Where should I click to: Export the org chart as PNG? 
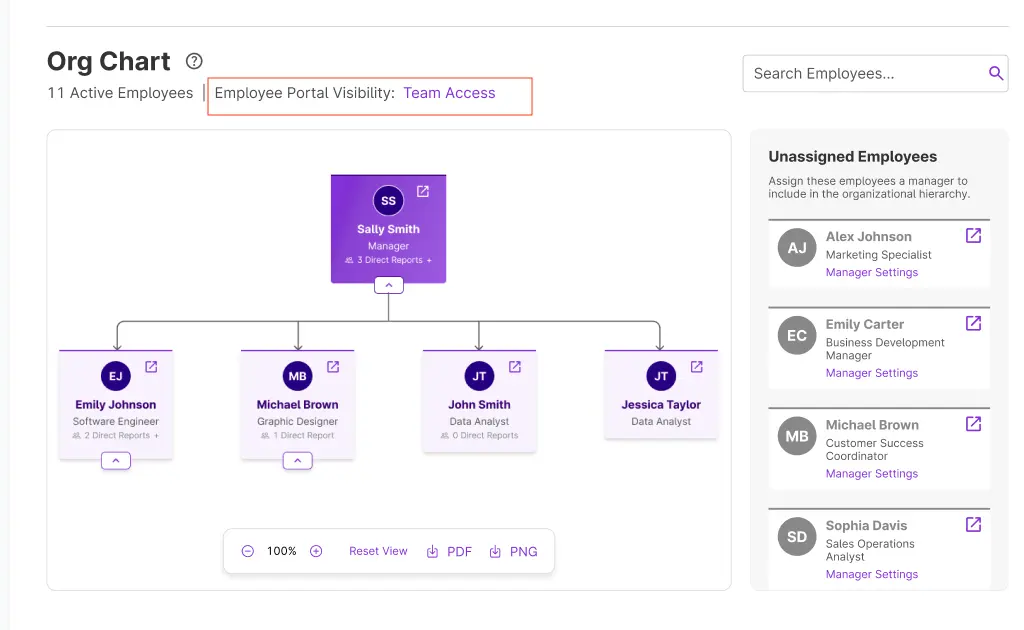click(x=514, y=550)
